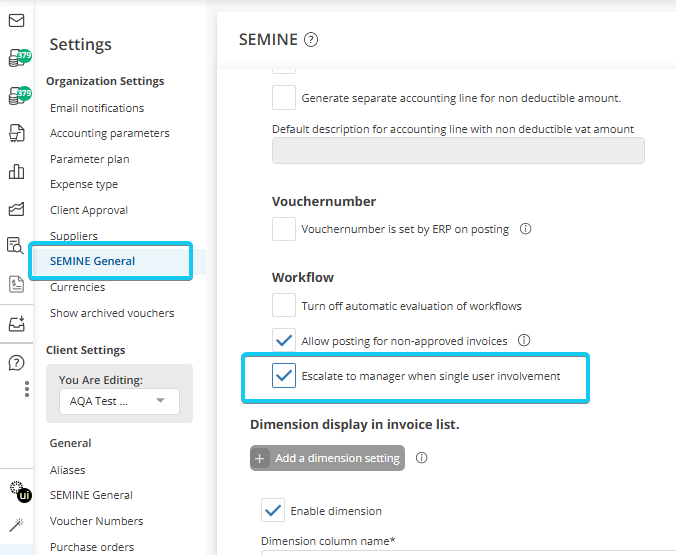Open Show archived vouchers link

(x=112, y=313)
